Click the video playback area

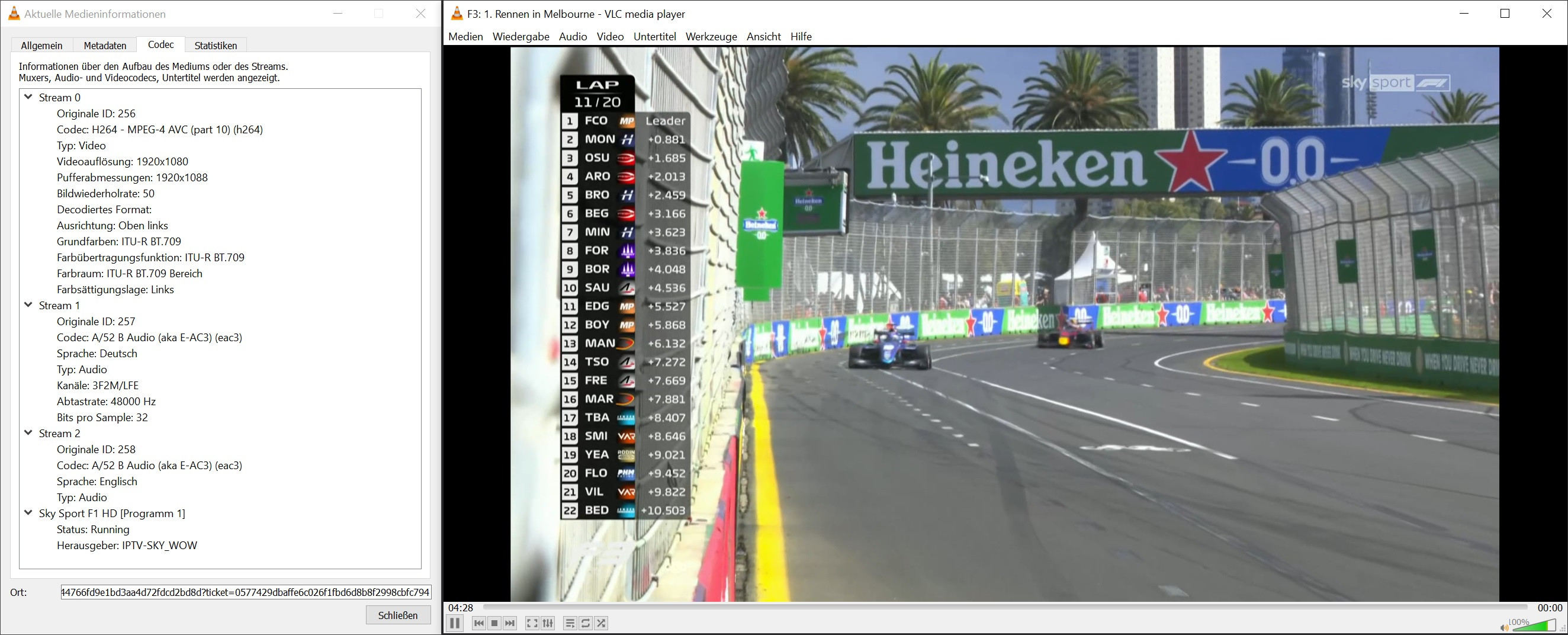pos(1004,324)
